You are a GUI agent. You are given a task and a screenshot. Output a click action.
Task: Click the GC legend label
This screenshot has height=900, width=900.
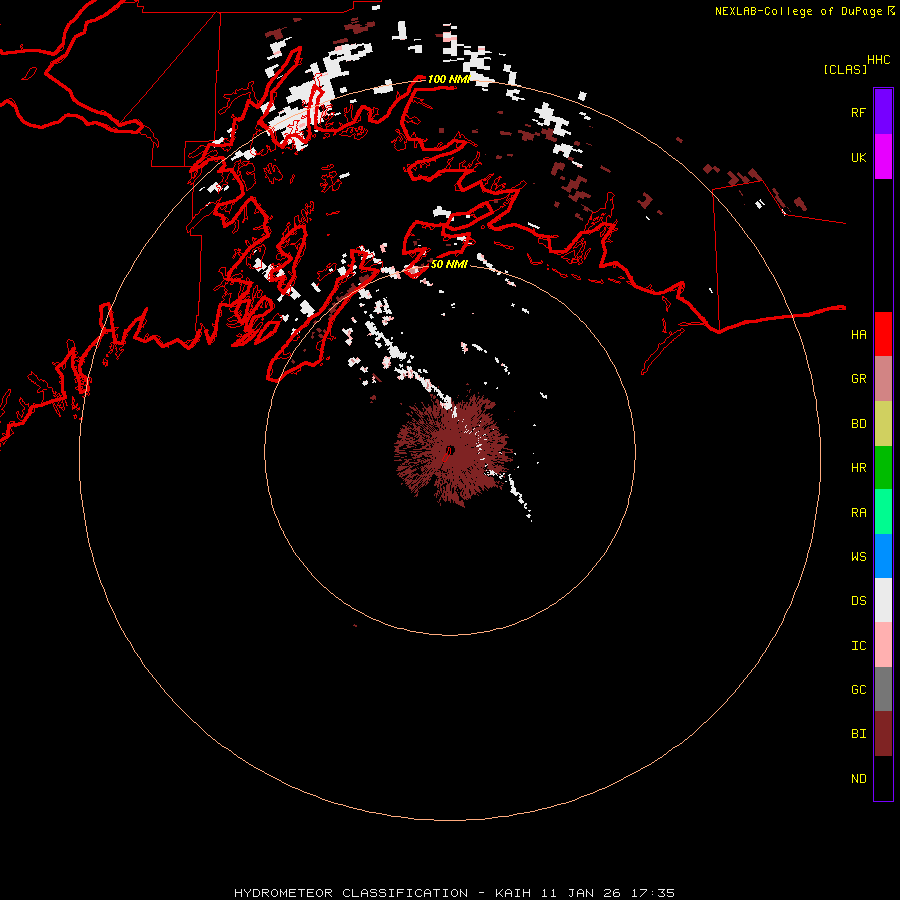coord(858,690)
